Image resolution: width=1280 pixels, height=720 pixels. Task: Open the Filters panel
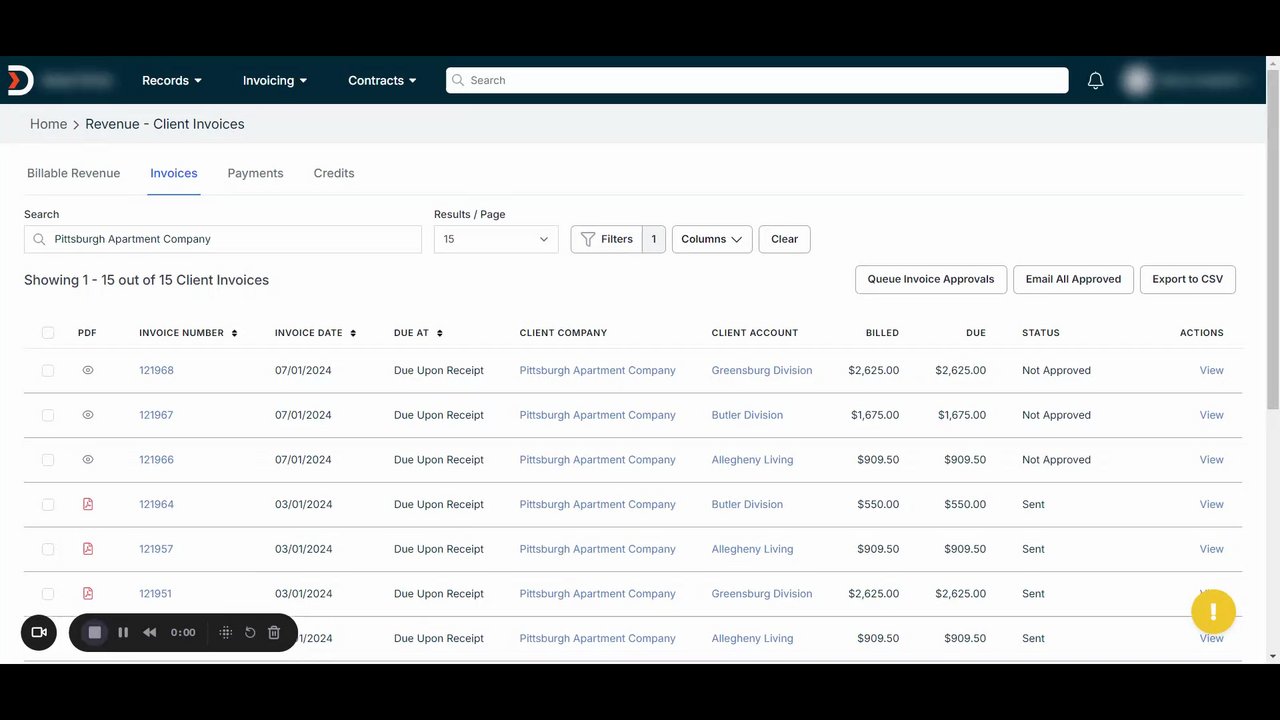point(606,239)
